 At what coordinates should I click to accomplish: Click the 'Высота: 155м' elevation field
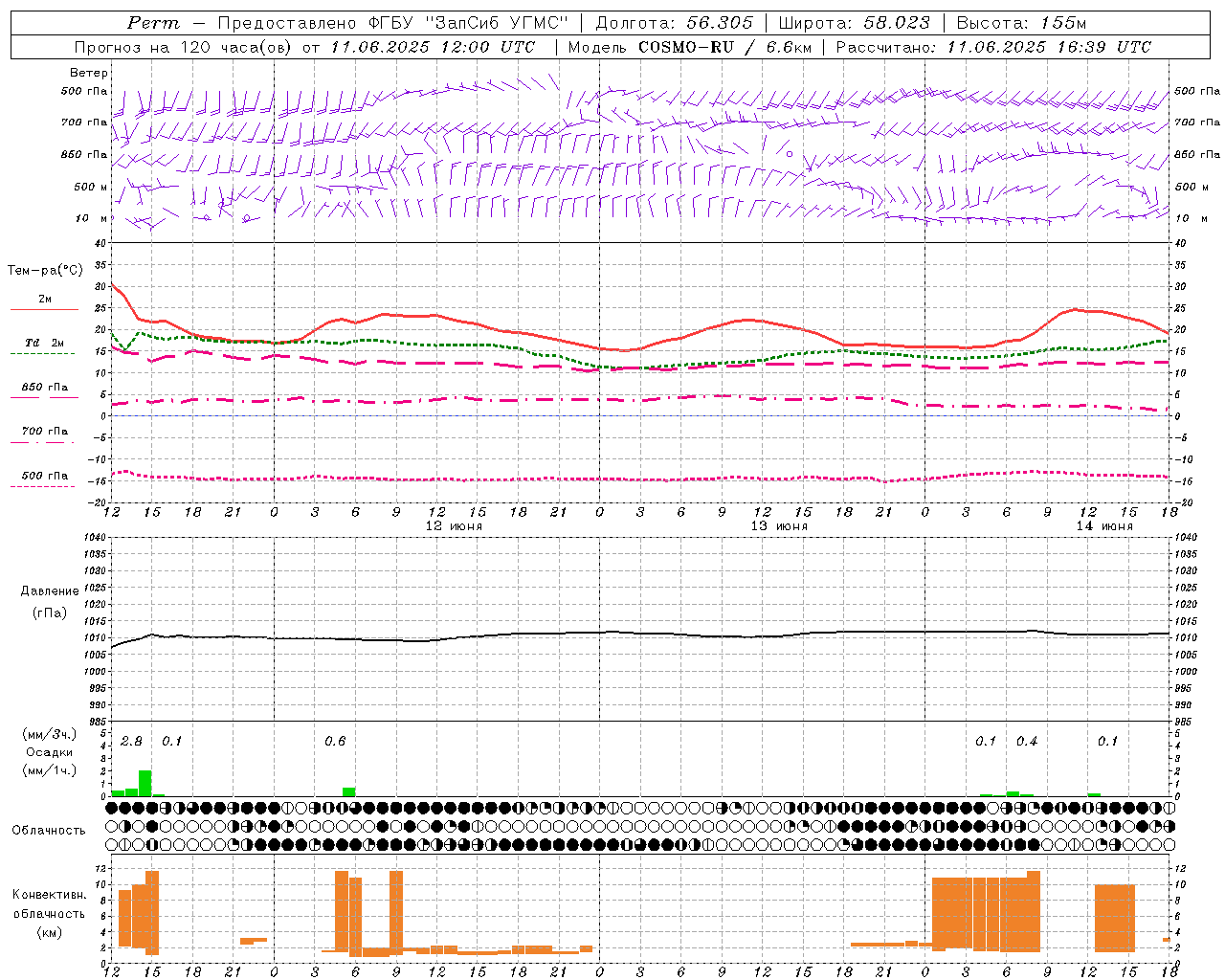pos(1022,23)
